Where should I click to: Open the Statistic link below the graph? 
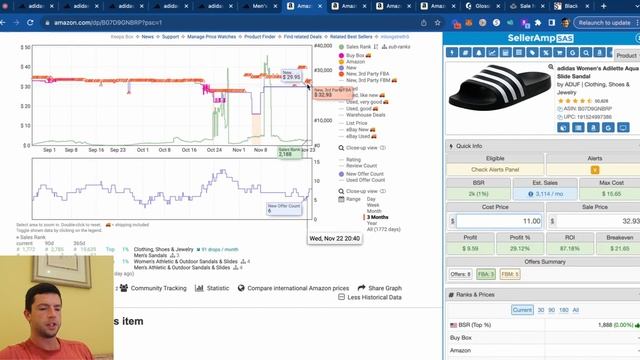[212, 288]
